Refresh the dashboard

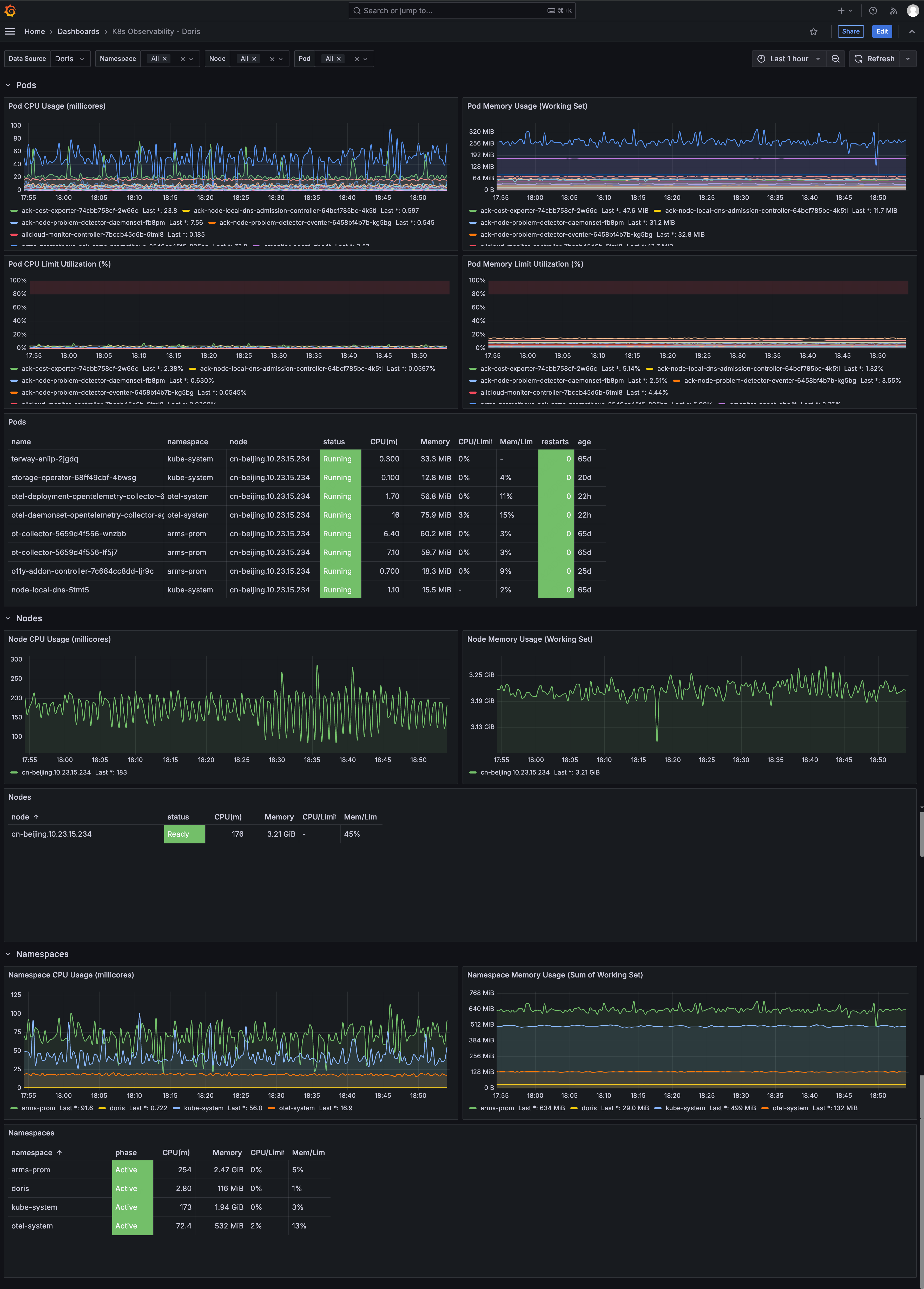(875, 58)
